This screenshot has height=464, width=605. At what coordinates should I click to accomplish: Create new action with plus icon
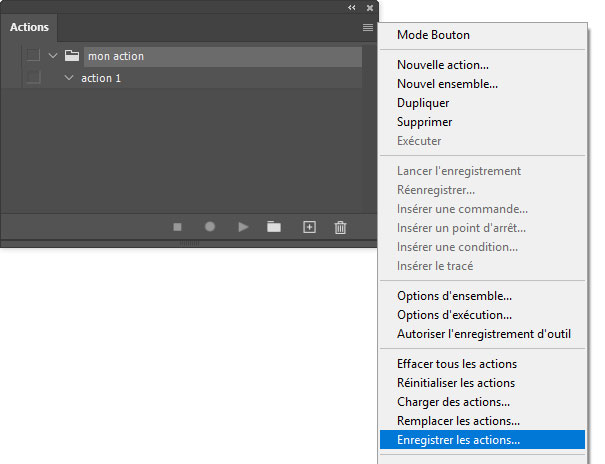(x=309, y=227)
